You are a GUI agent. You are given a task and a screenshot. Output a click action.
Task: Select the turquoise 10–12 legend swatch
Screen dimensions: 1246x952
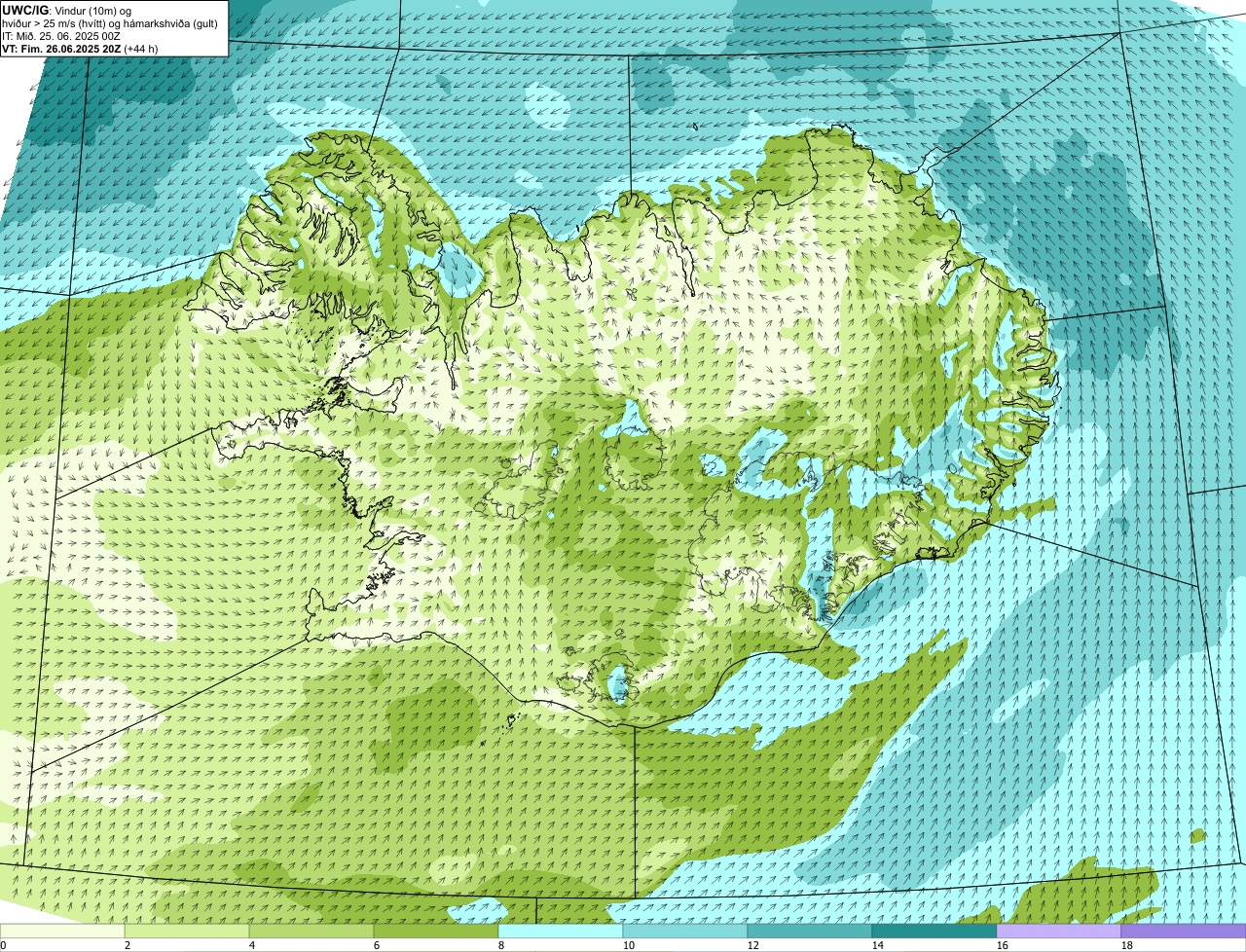click(685, 931)
